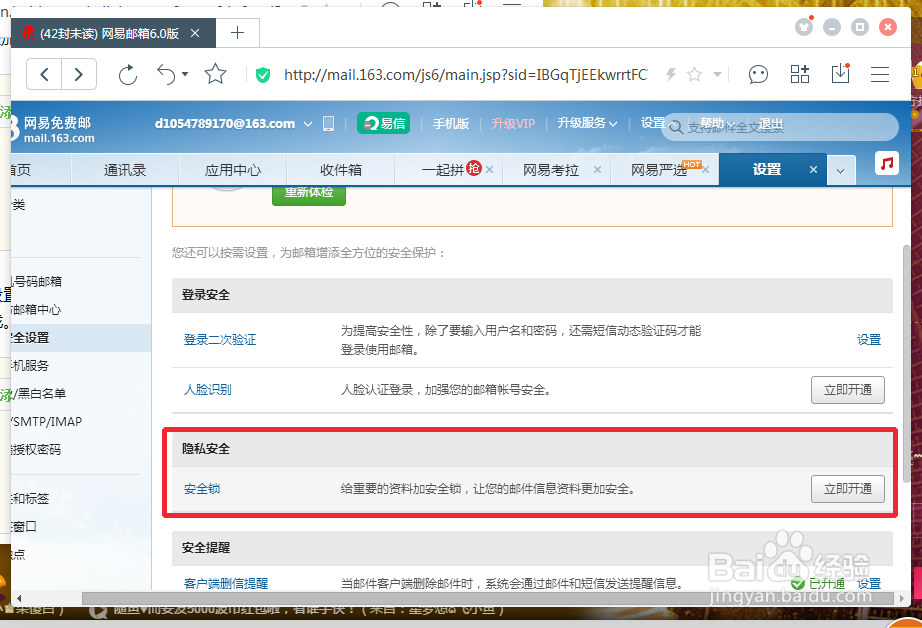Close the 网易严选 tab

point(706,169)
